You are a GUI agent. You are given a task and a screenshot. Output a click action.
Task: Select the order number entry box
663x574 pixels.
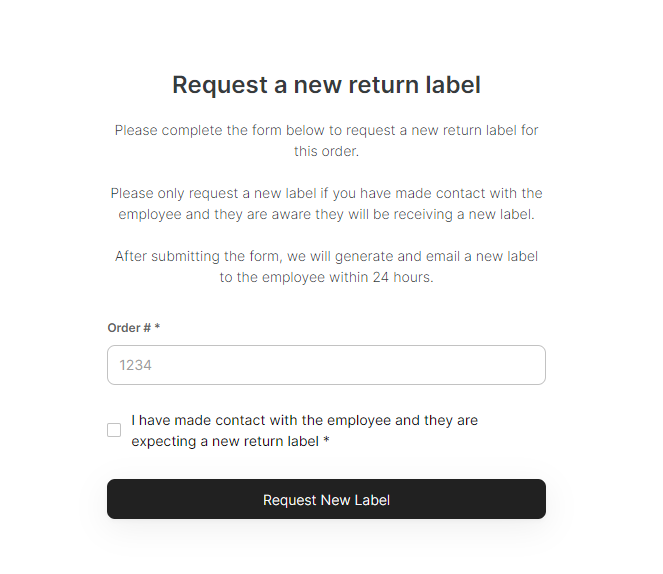[x=326, y=365]
